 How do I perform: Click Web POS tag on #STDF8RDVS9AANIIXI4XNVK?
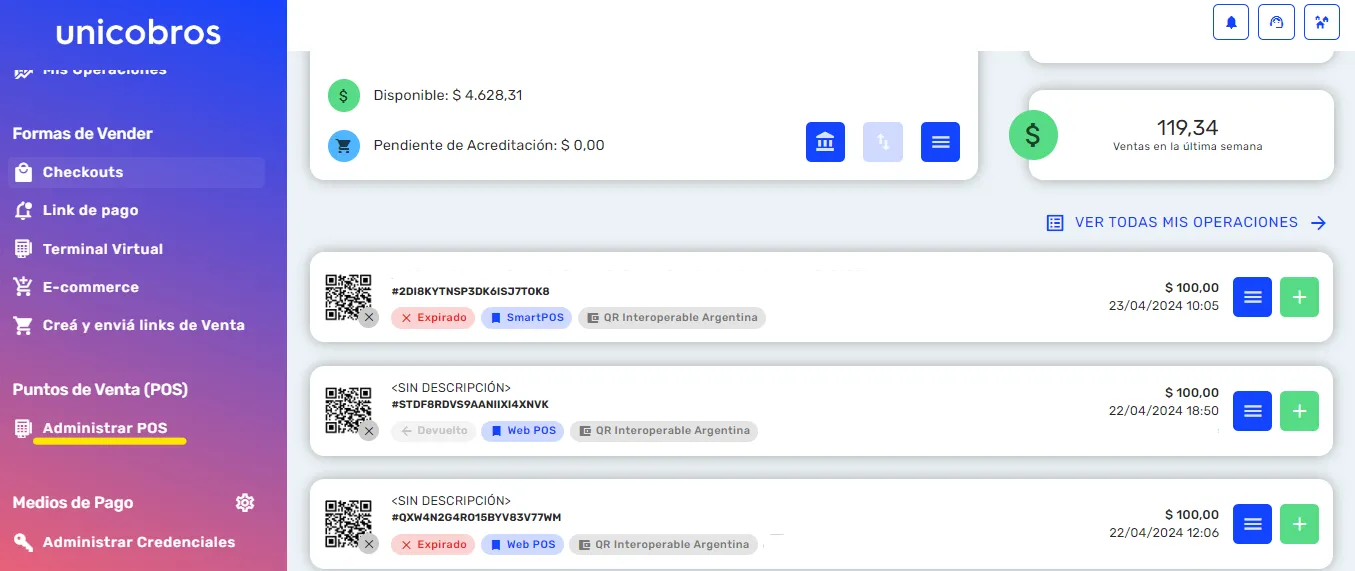[x=523, y=431]
